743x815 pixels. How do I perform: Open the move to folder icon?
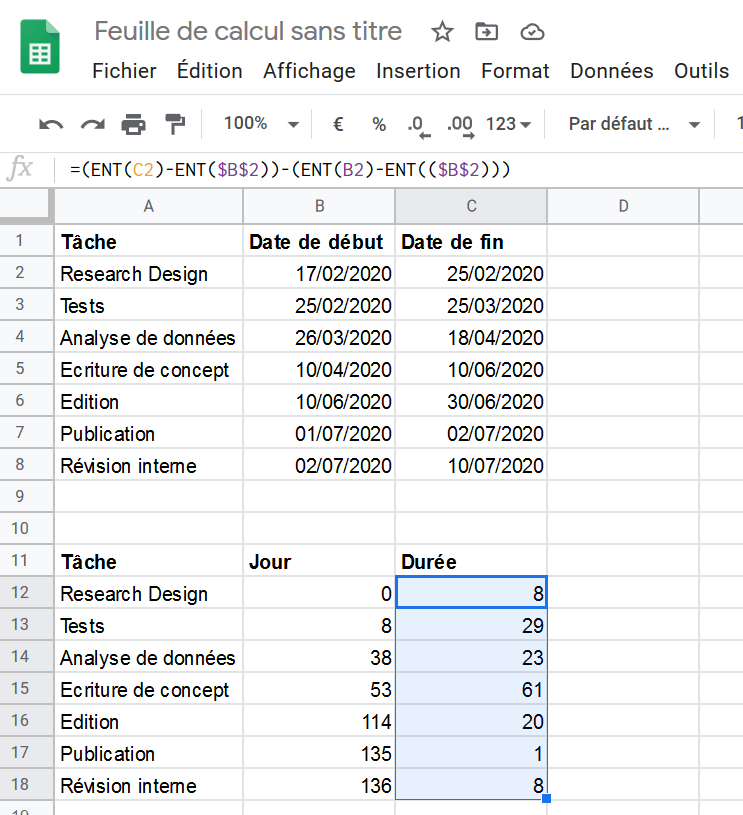[487, 32]
